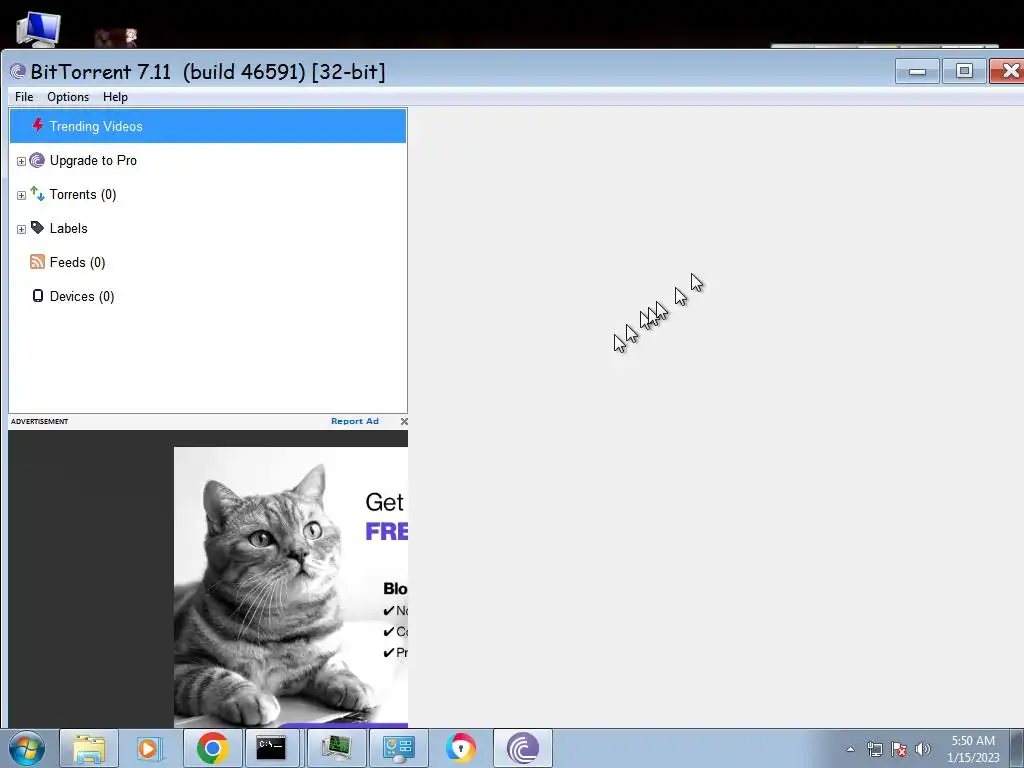Select Torrents (0) label in sidebar
The height and width of the screenshot is (768, 1024).
(x=83, y=195)
